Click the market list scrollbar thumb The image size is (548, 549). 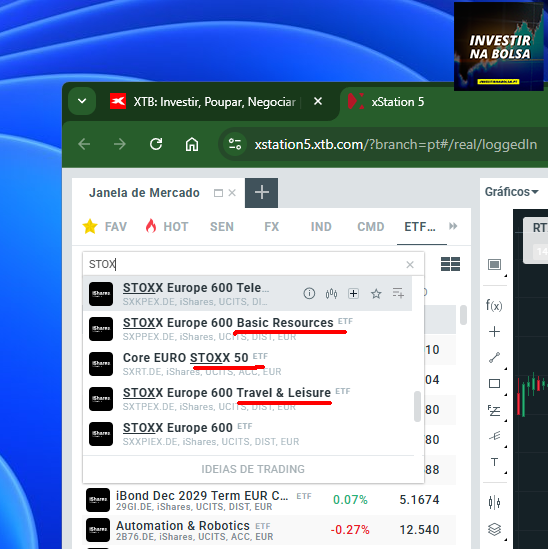click(463, 315)
